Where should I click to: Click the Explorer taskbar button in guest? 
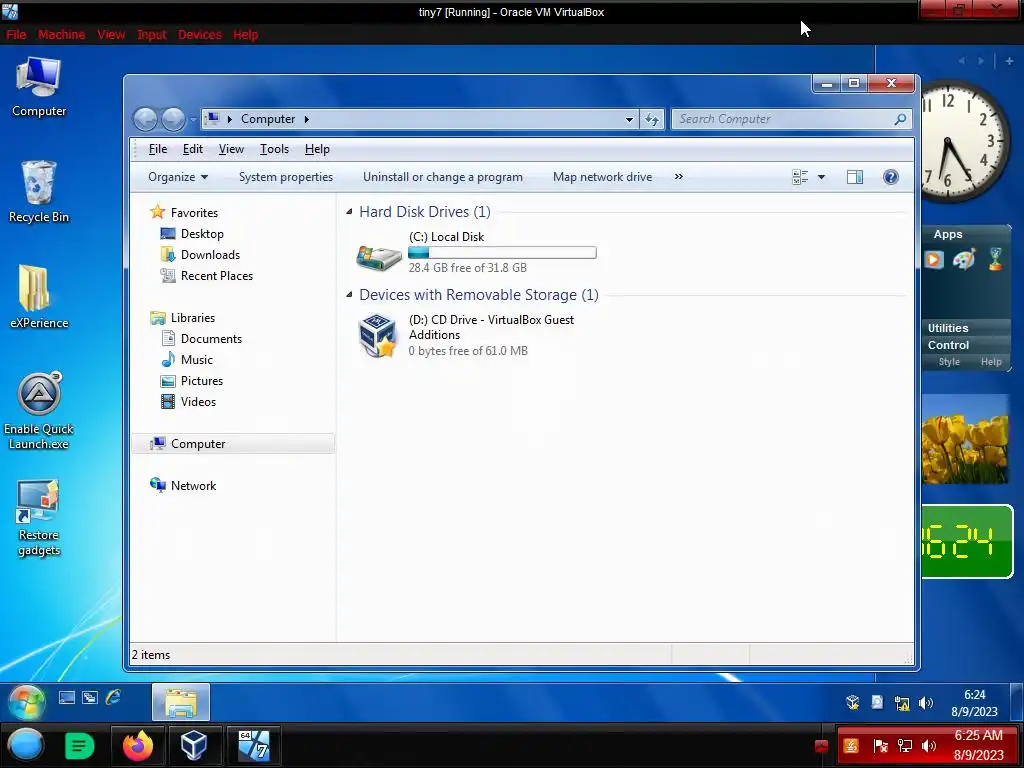click(x=181, y=702)
